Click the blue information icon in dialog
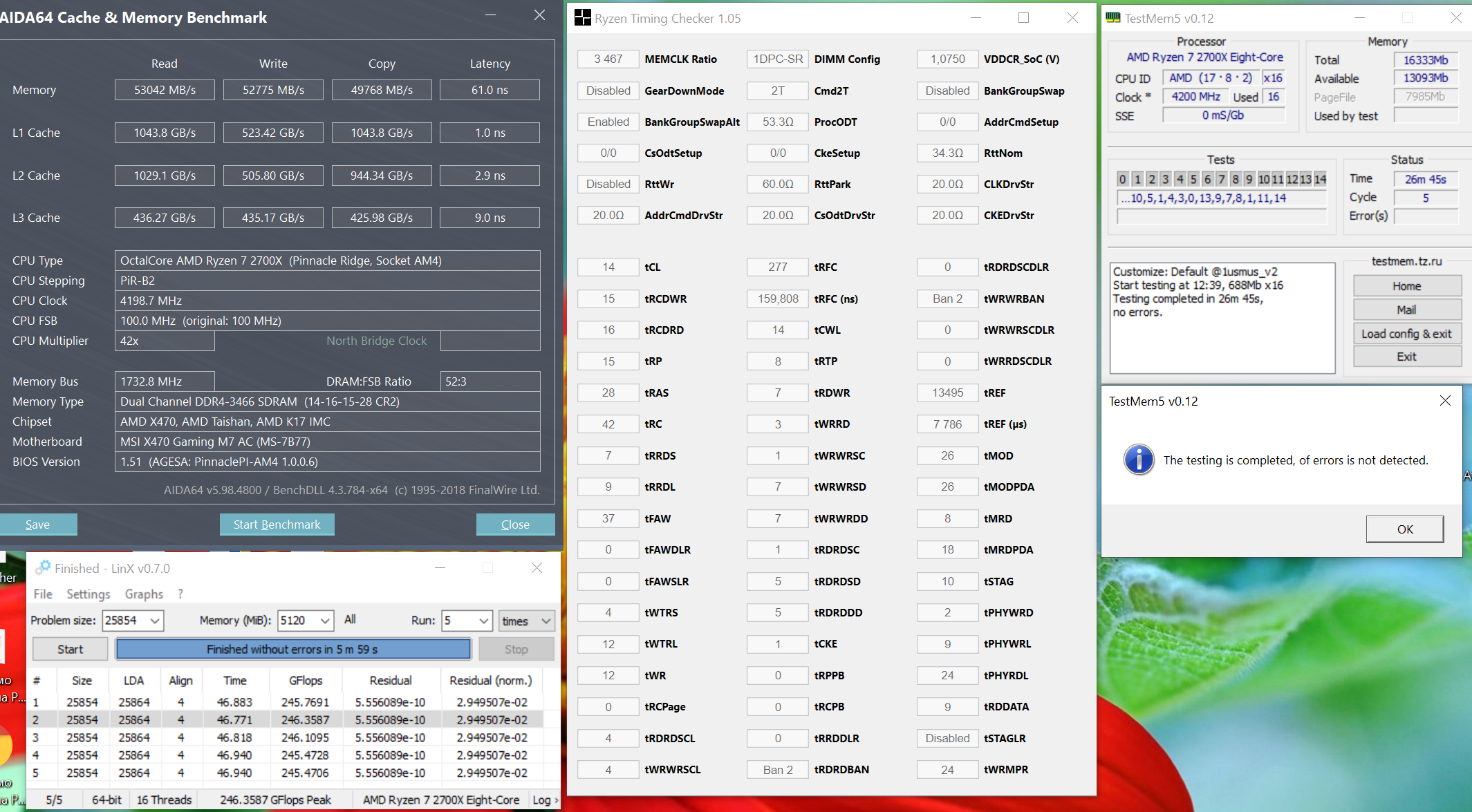The width and height of the screenshot is (1472, 812). click(x=1138, y=460)
